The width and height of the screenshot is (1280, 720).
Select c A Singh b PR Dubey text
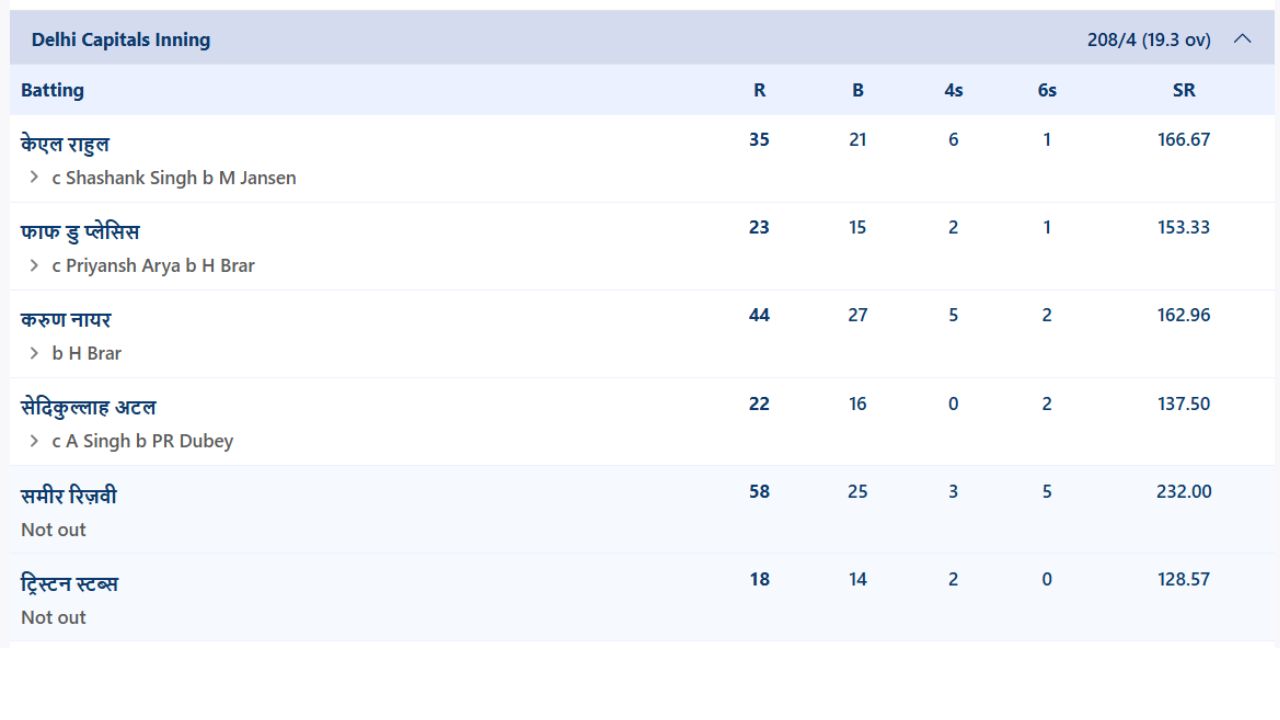pos(143,441)
